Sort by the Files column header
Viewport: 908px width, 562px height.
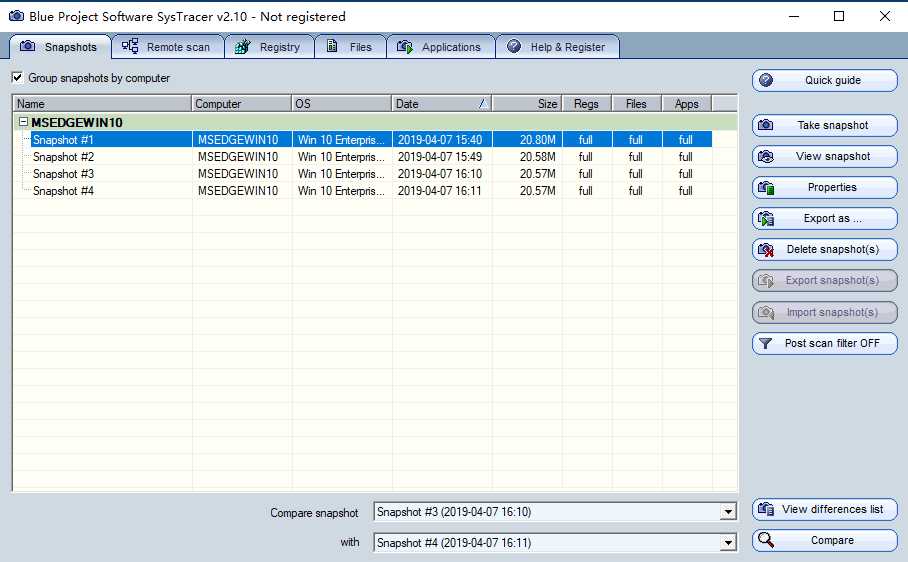pyautogui.click(x=636, y=104)
